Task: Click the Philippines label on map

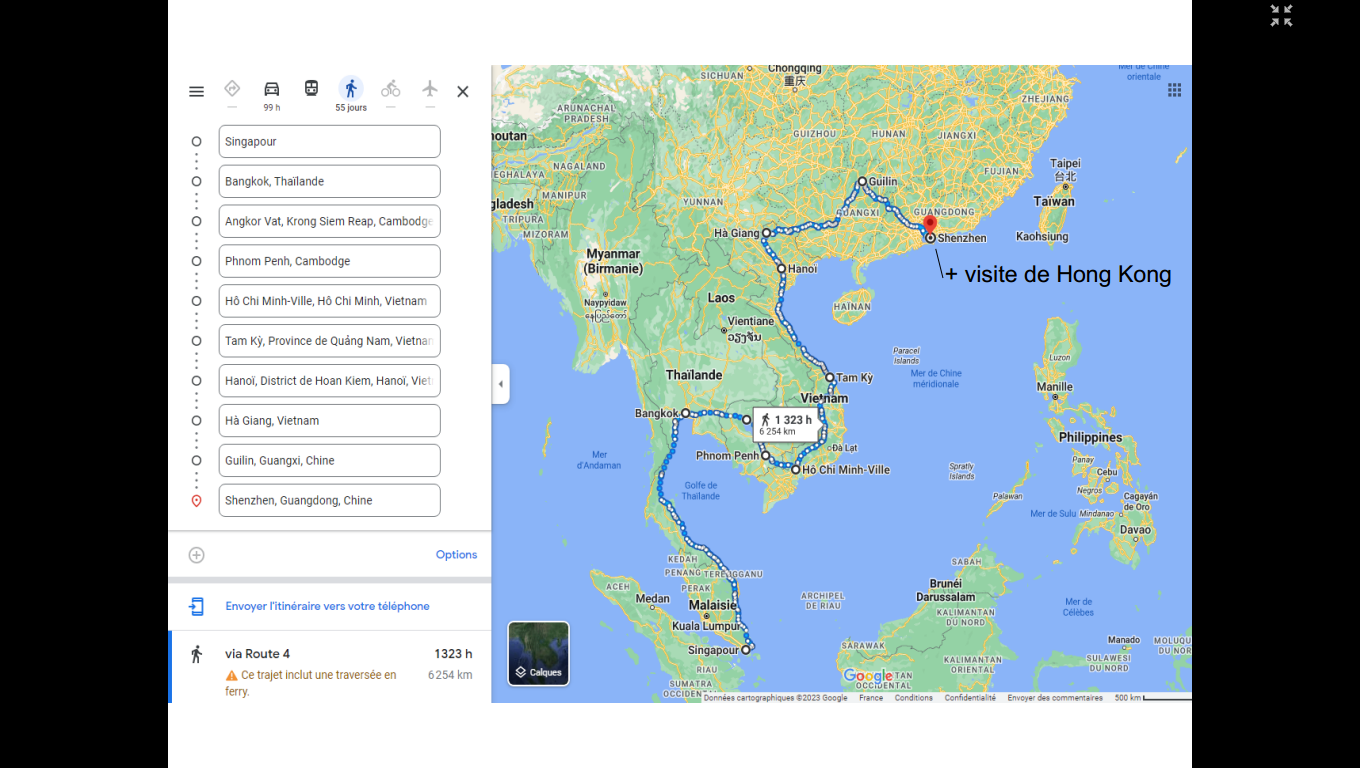Action: 1090,437
